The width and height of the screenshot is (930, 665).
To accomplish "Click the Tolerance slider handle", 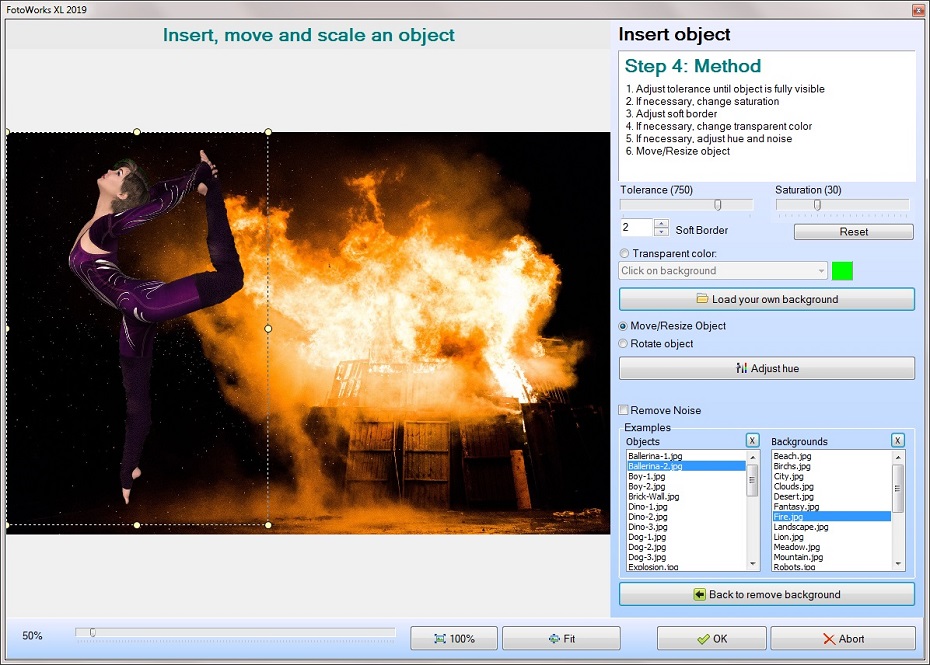I will coord(717,204).
